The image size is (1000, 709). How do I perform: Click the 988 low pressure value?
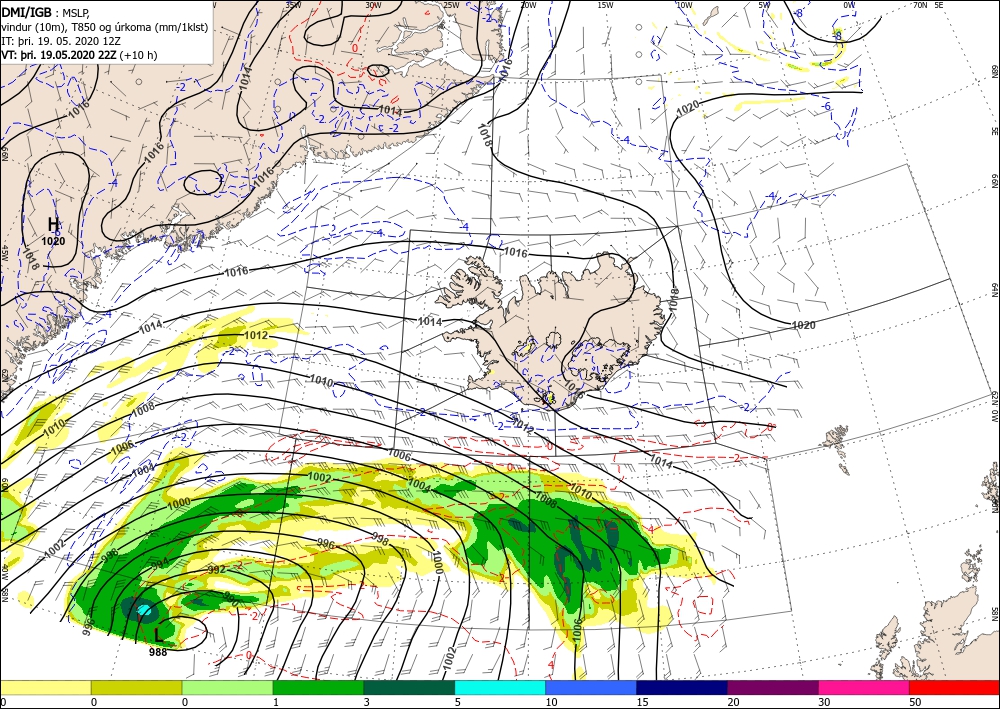click(158, 652)
